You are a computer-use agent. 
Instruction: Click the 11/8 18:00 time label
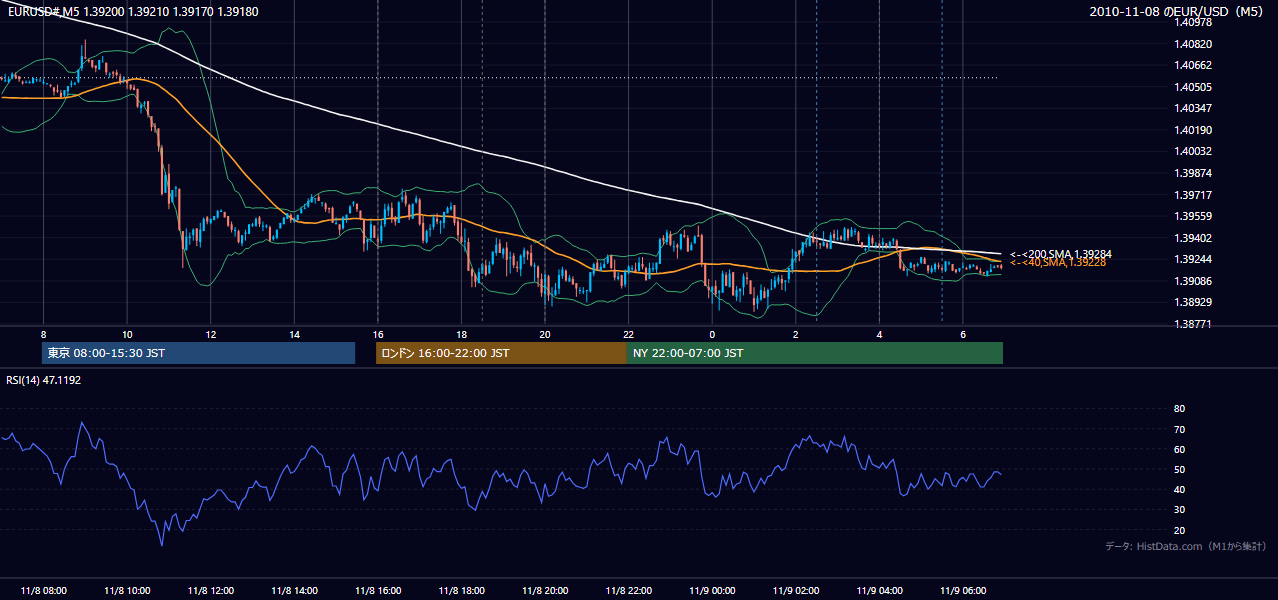coord(461,591)
